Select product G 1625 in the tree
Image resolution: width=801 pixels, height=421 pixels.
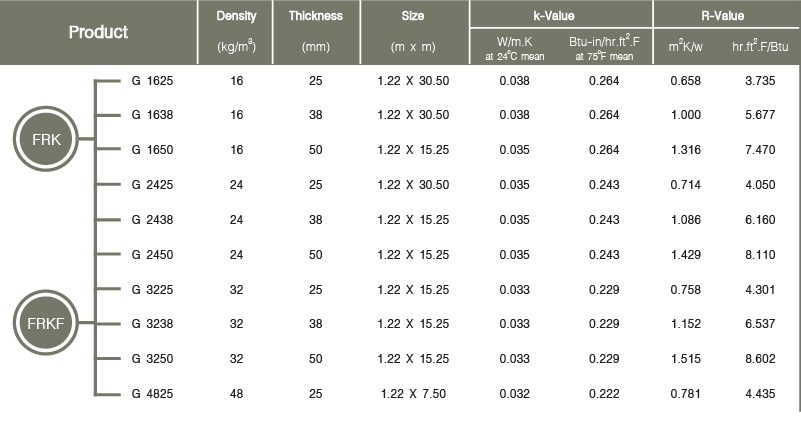click(x=152, y=80)
